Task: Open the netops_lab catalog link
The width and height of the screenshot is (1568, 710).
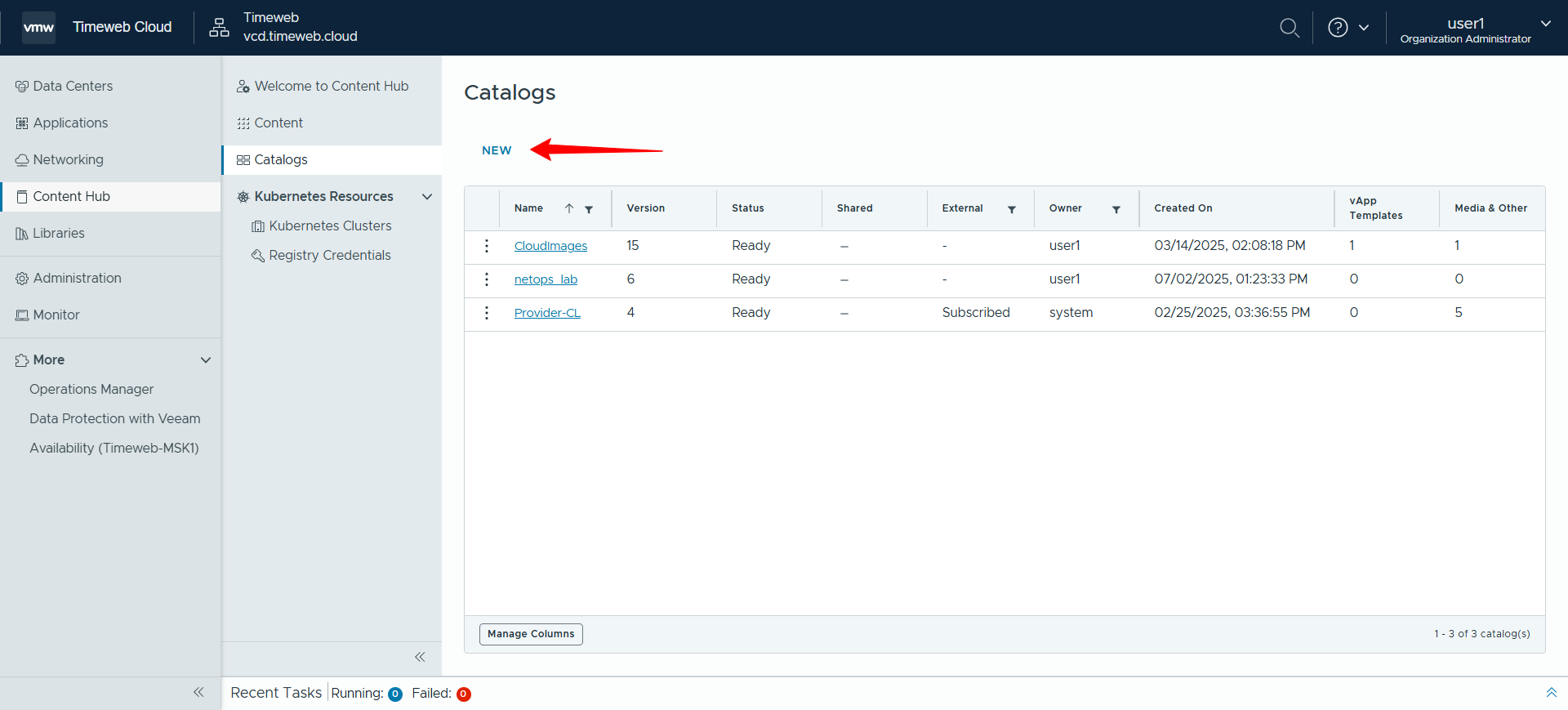Action: click(x=546, y=279)
